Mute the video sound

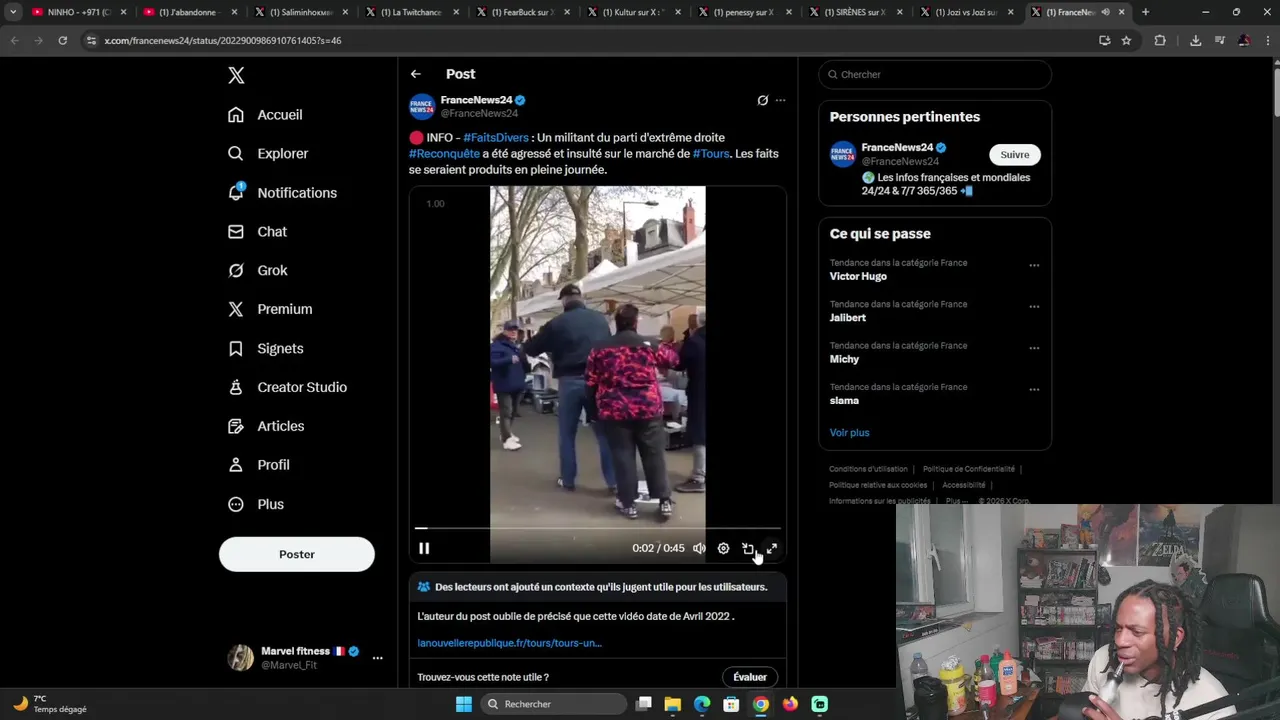click(699, 548)
